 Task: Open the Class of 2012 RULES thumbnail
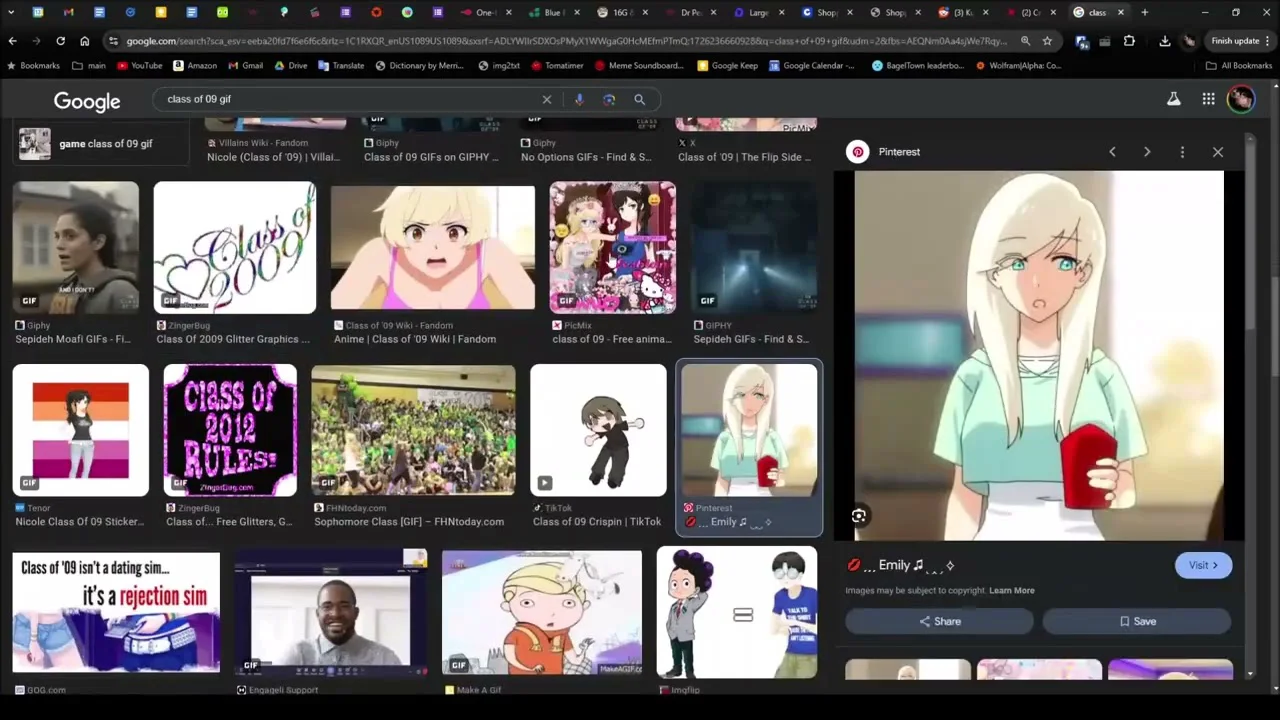click(x=230, y=430)
